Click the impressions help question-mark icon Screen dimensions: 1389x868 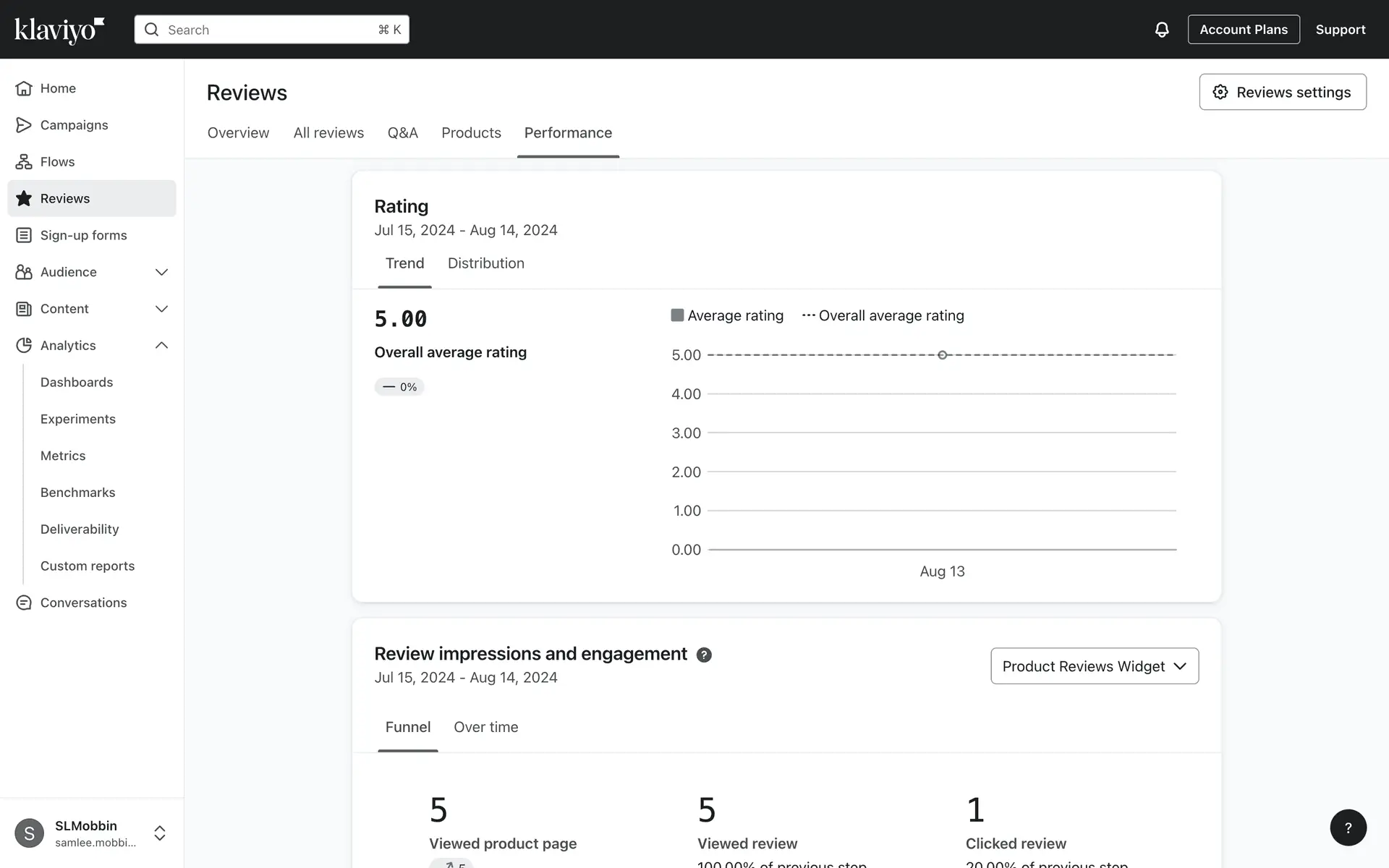point(704,655)
